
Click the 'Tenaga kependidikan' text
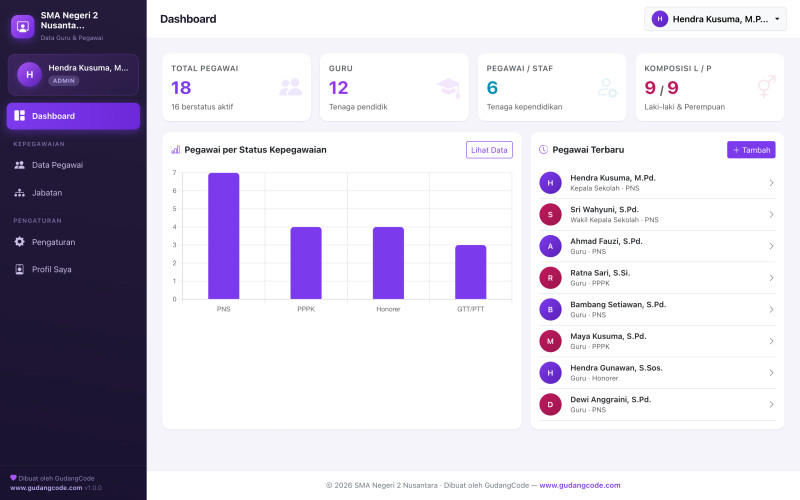click(x=524, y=107)
